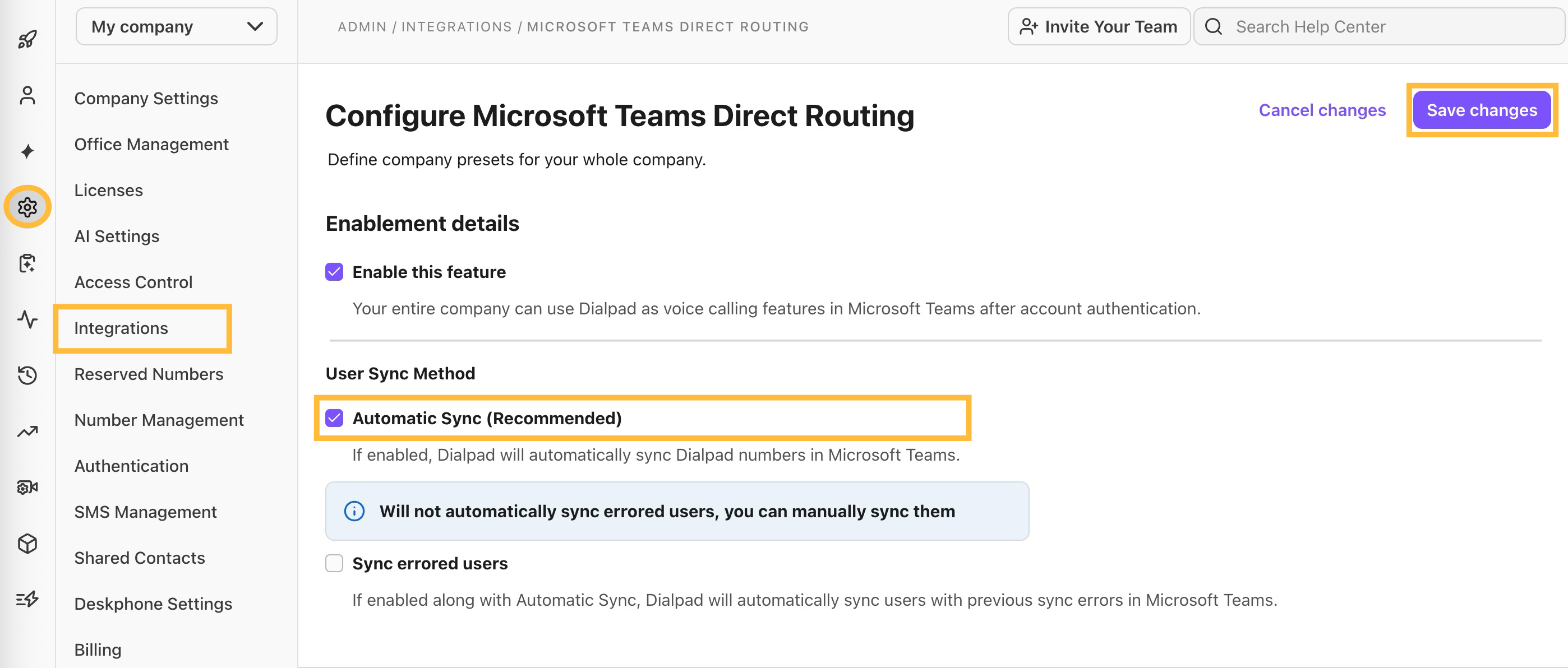Open the cube box icon in sidebar
This screenshot has width=1568, height=668.
[27, 543]
